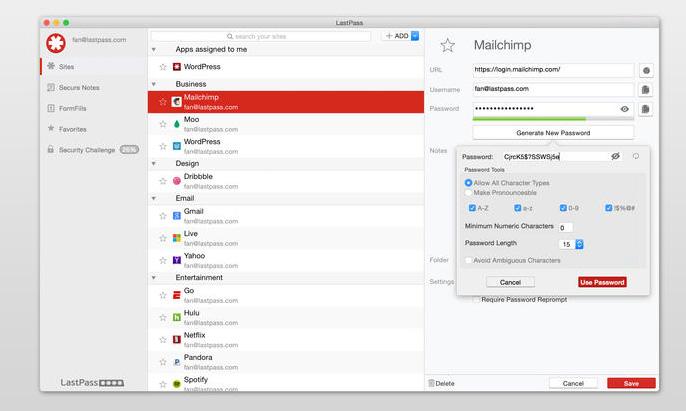
Task: Star the Pandora entry
Action: point(163,362)
